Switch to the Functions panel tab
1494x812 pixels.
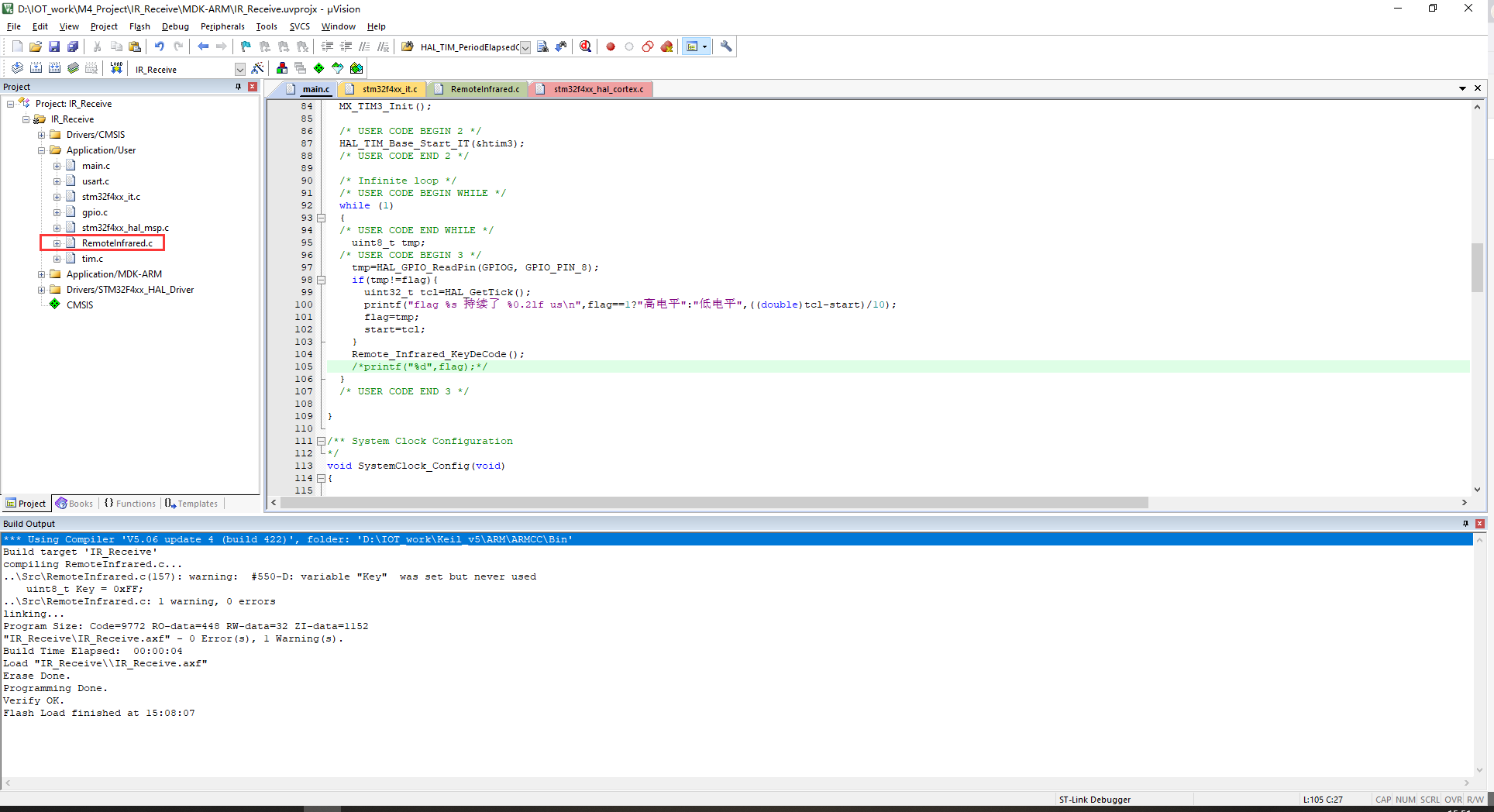pos(130,504)
